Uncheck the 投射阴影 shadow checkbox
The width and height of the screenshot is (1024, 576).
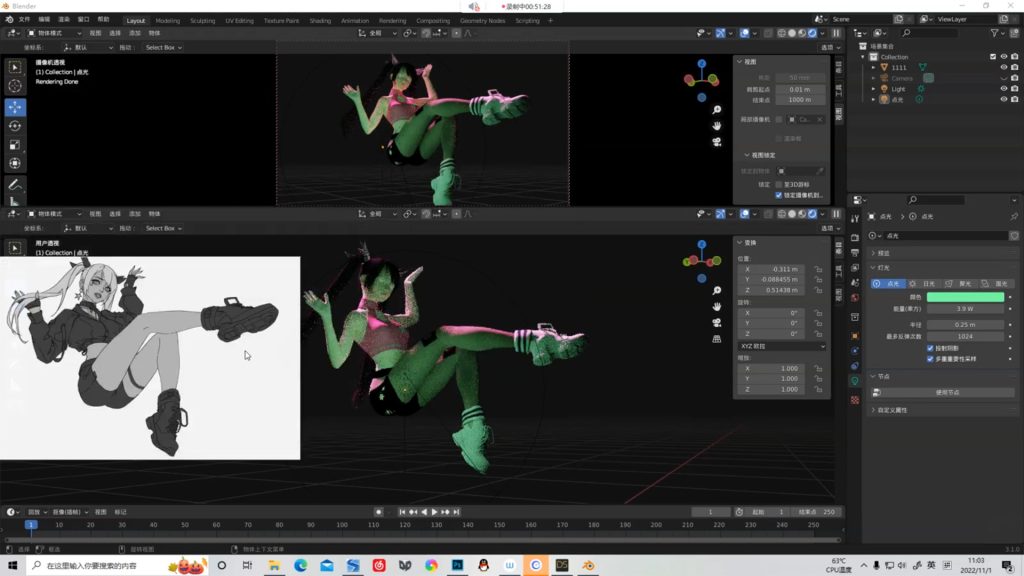(x=931, y=348)
